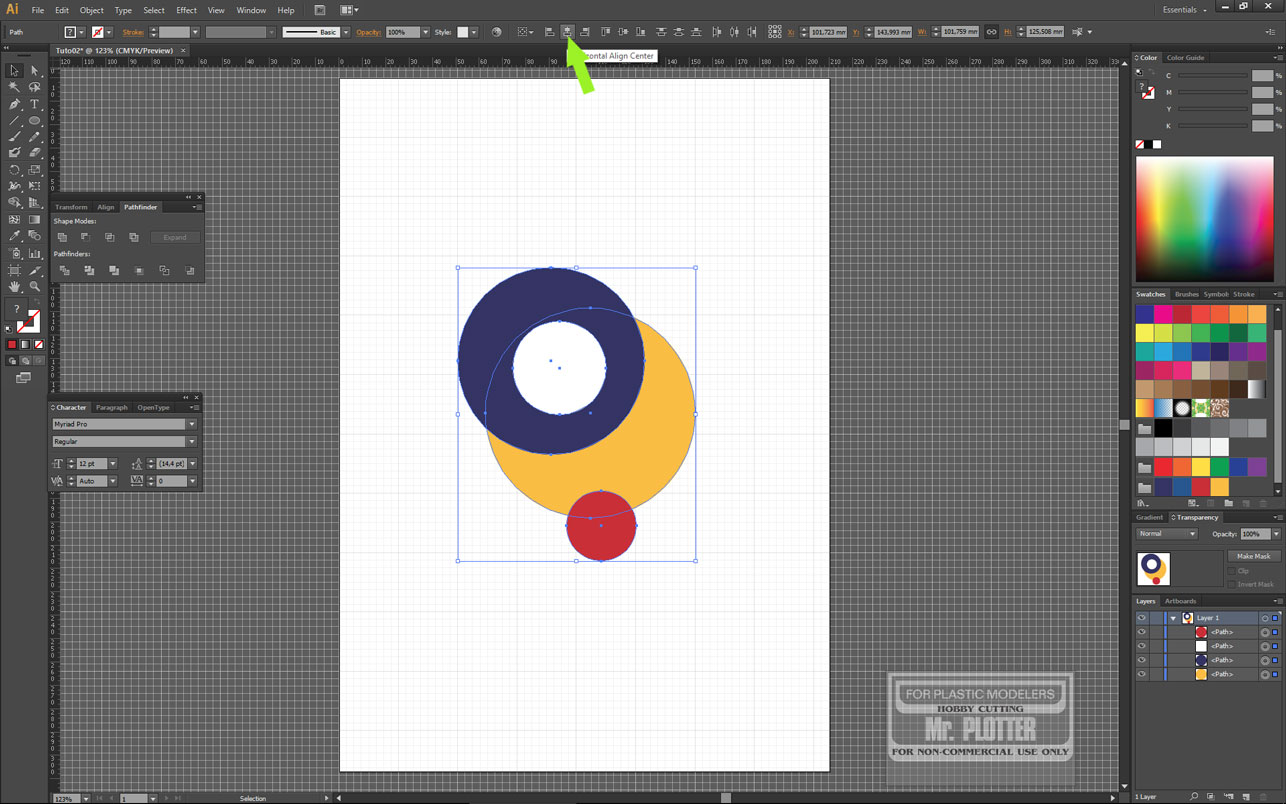Select the Direct Selection tool
Screen dimensions: 1286x804
tap(34, 71)
